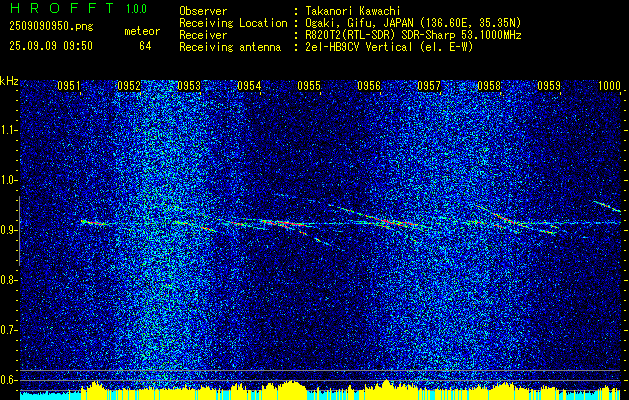Click the 0.8 kHz axis label
Image resolution: width=629 pixels, height=400 pixels.
[9, 280]
